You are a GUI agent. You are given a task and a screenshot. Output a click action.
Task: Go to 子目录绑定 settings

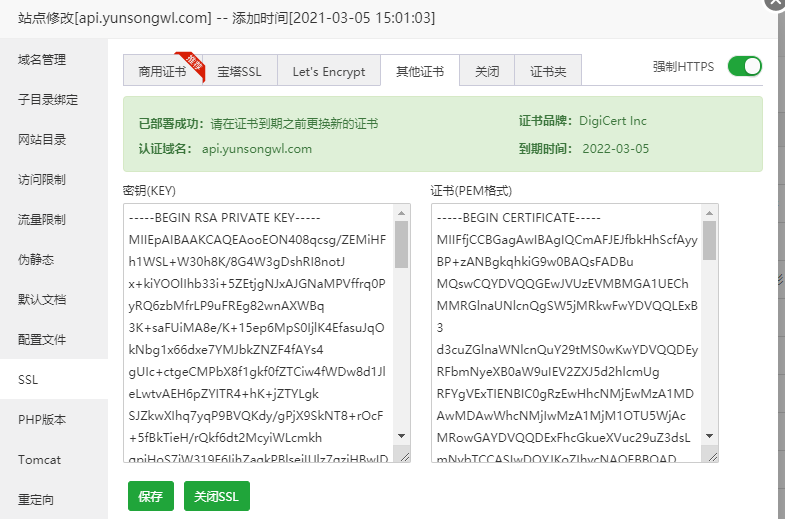[48, 100]
